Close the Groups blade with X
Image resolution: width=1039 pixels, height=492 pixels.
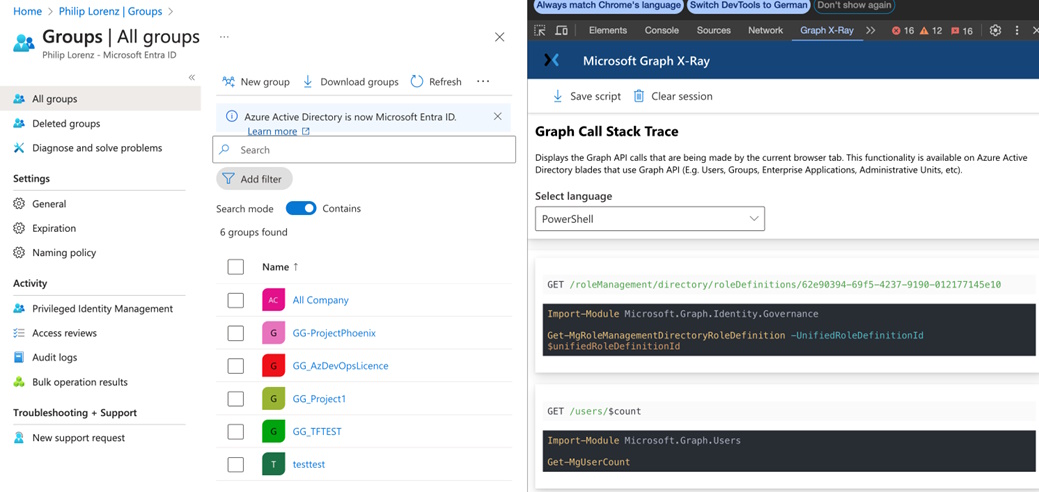coord(500,37)
